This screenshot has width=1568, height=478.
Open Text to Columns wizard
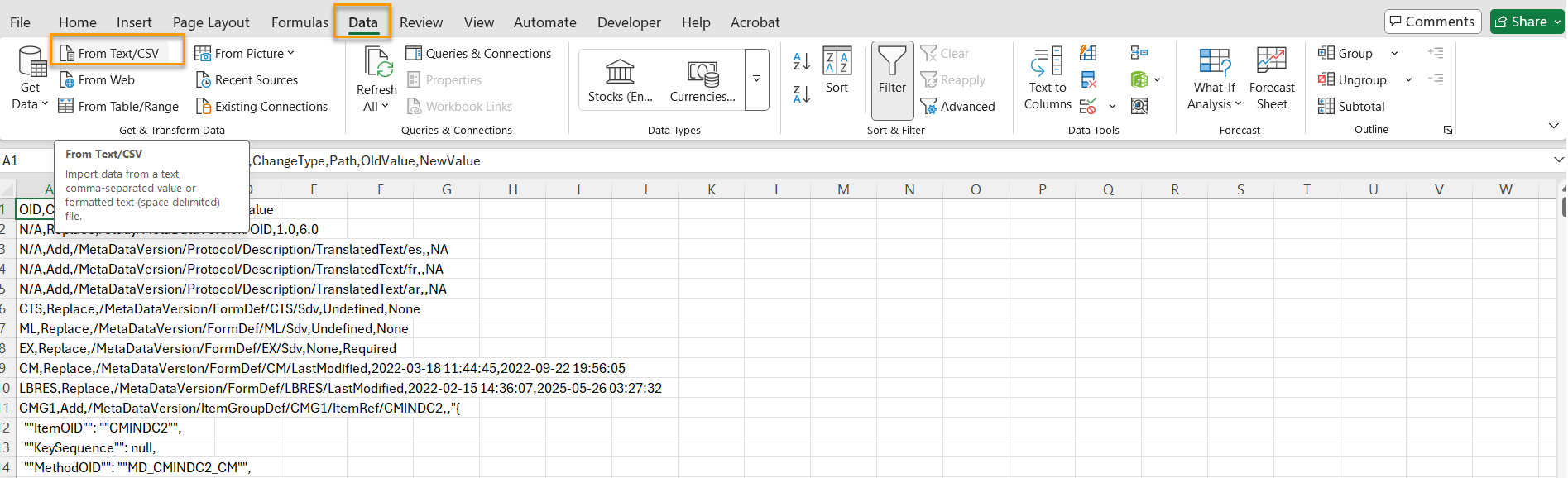1047,79
